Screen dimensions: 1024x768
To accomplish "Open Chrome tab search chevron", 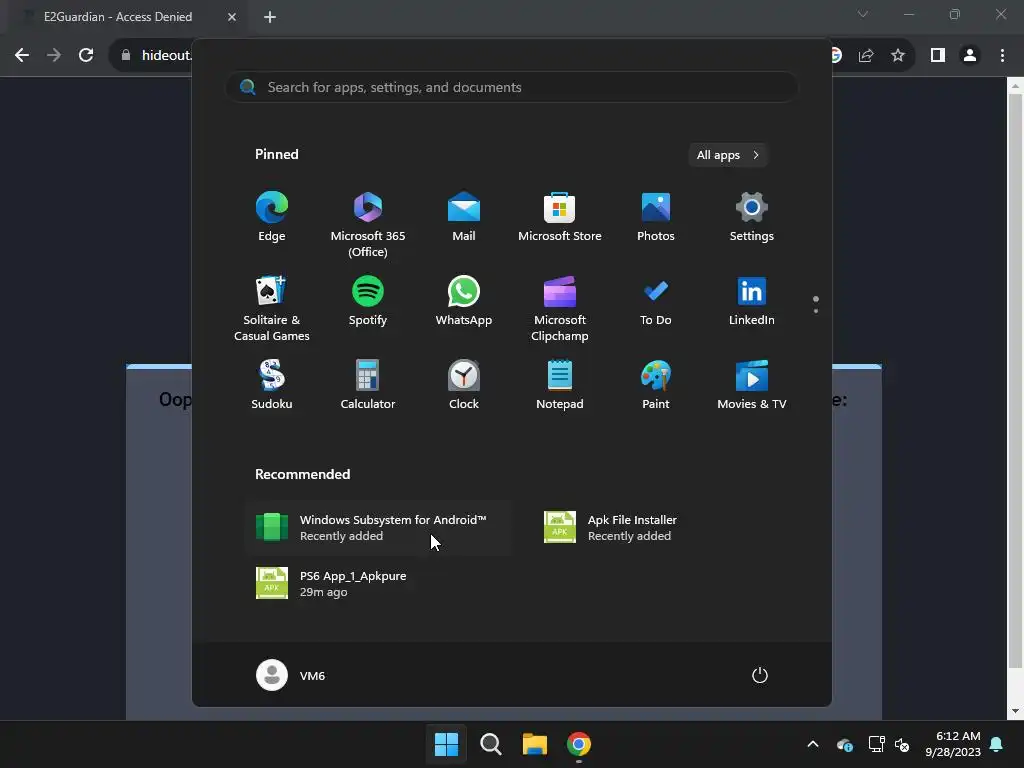I will [x=863, y=14].
